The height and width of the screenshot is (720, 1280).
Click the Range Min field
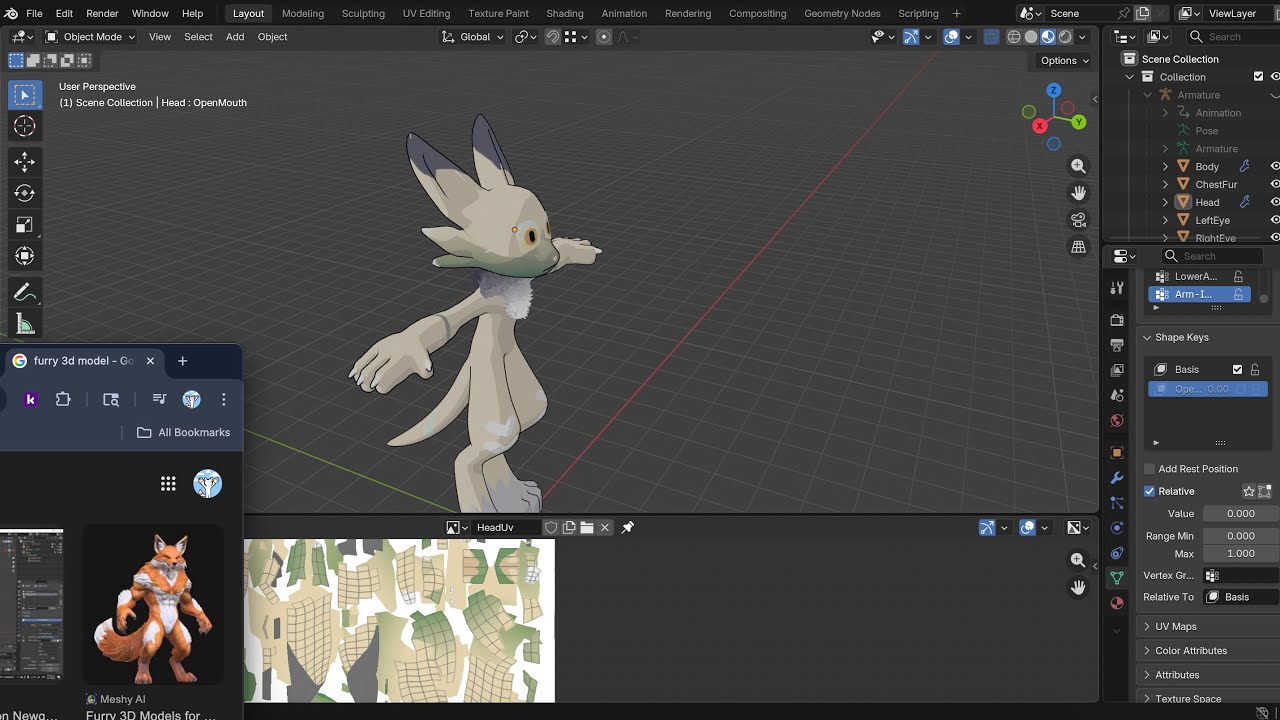click(1241, 536)
